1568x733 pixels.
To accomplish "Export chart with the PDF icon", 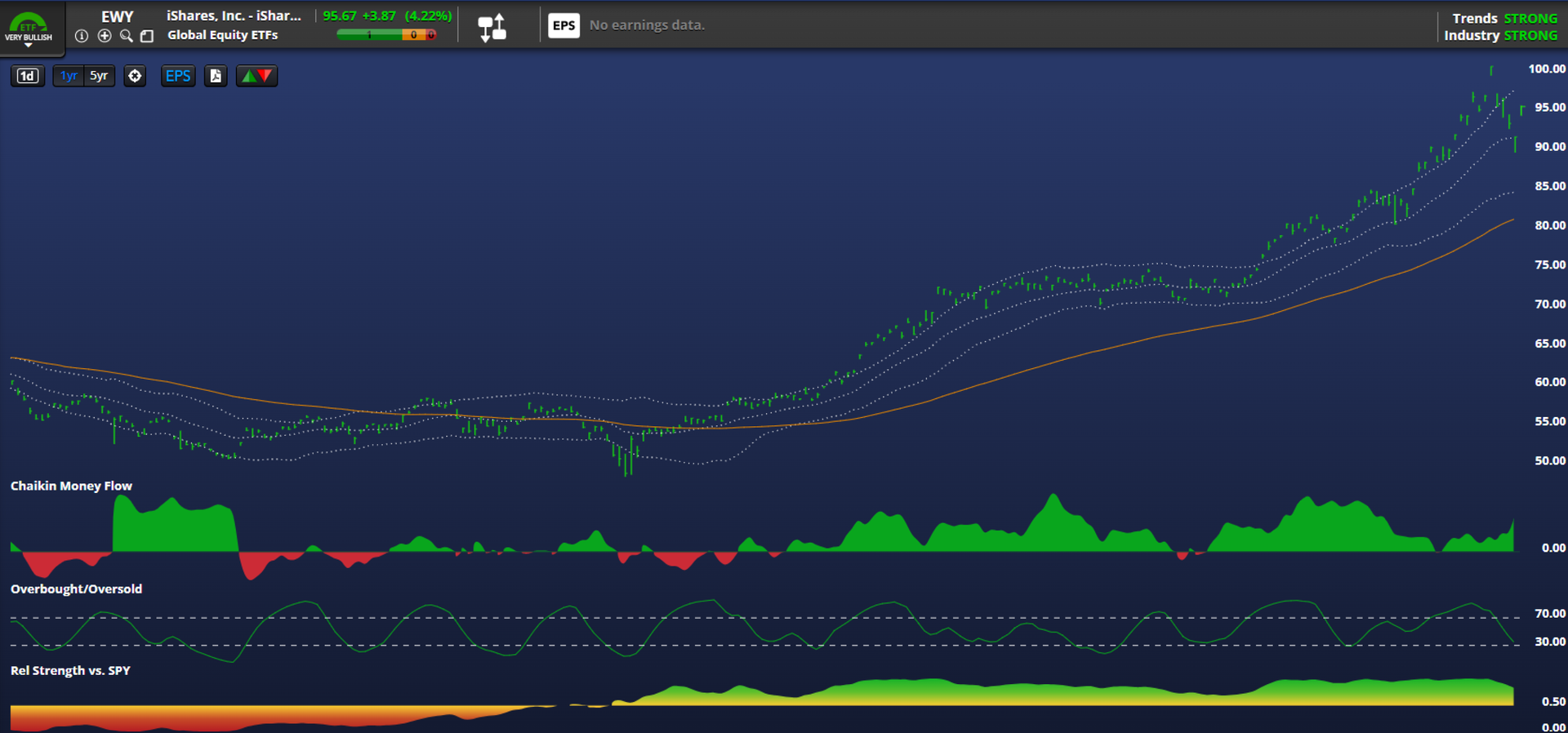I will (x=216, y=76).
